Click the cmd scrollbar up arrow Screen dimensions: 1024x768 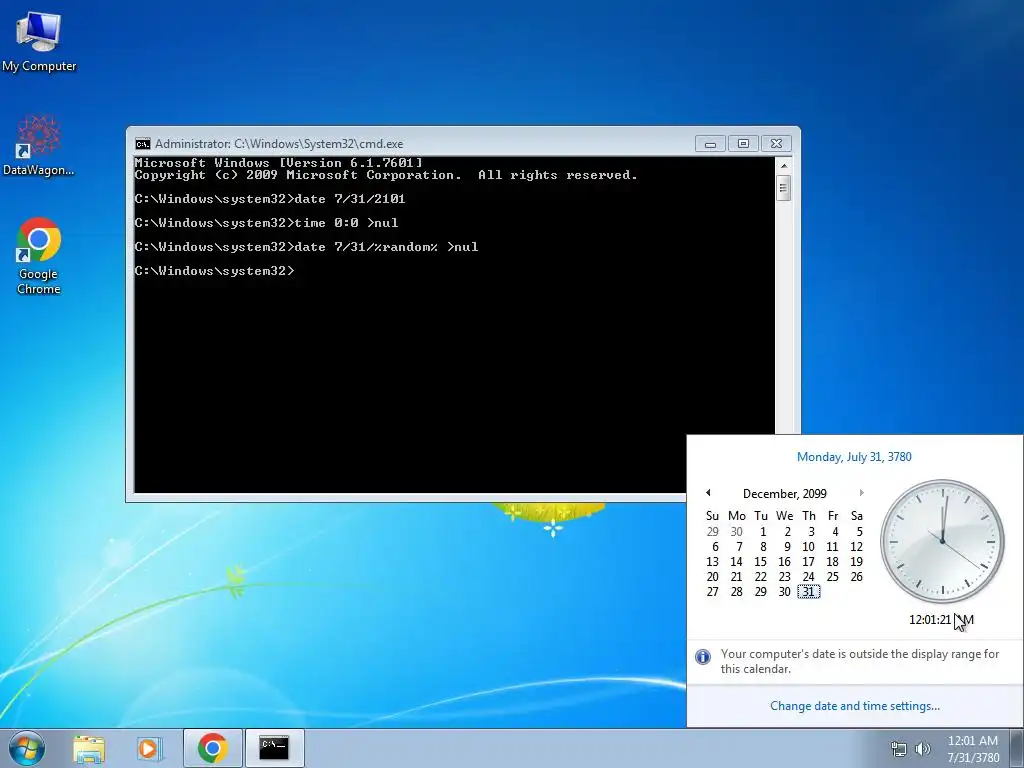pyautogui.click(x=784, y=166)
